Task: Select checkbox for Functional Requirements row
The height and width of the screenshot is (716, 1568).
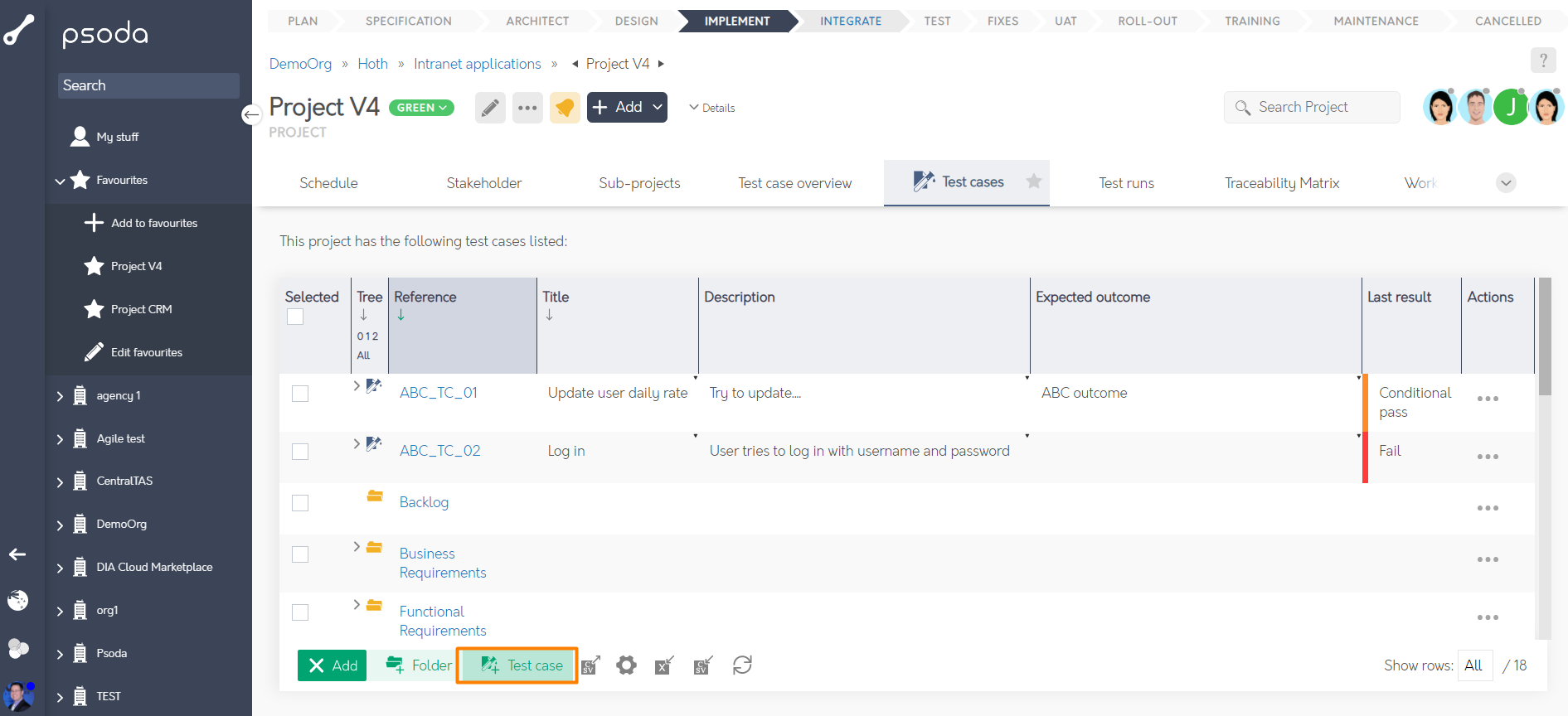Action: pos(300,612)
